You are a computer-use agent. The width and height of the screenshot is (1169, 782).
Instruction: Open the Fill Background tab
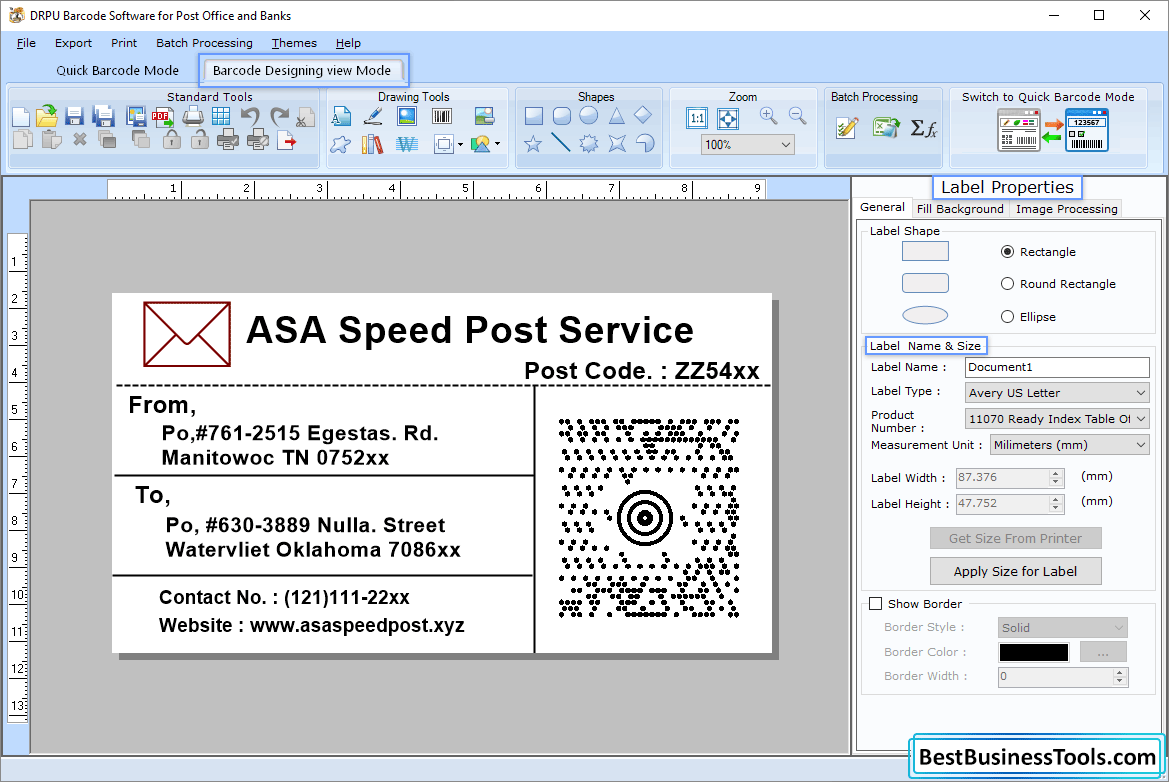pos(960,209)
